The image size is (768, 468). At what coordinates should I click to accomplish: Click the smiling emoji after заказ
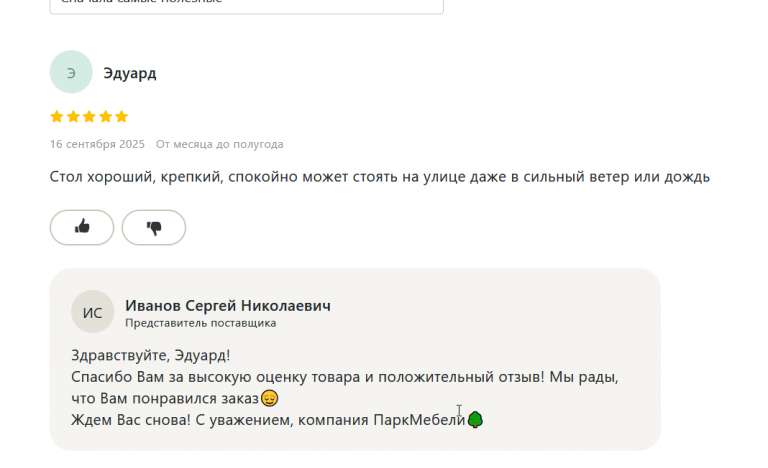pyautogui.click(x=269, y=398)
